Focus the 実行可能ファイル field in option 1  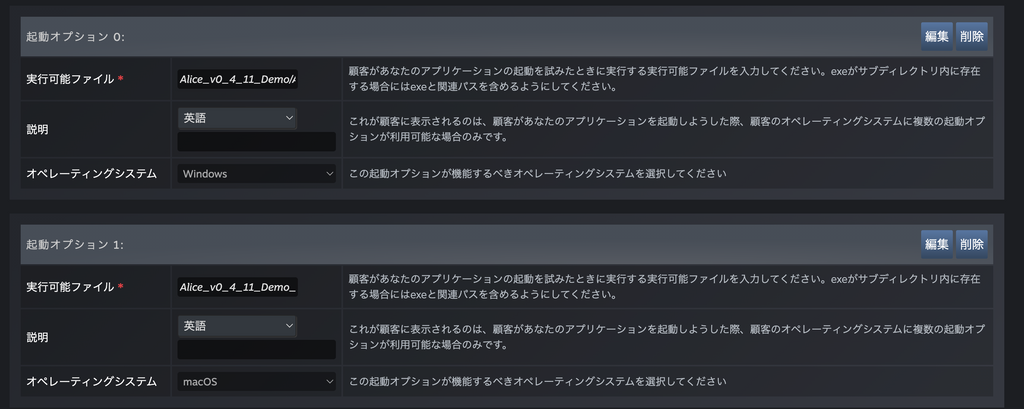click(x=237, y=288)
